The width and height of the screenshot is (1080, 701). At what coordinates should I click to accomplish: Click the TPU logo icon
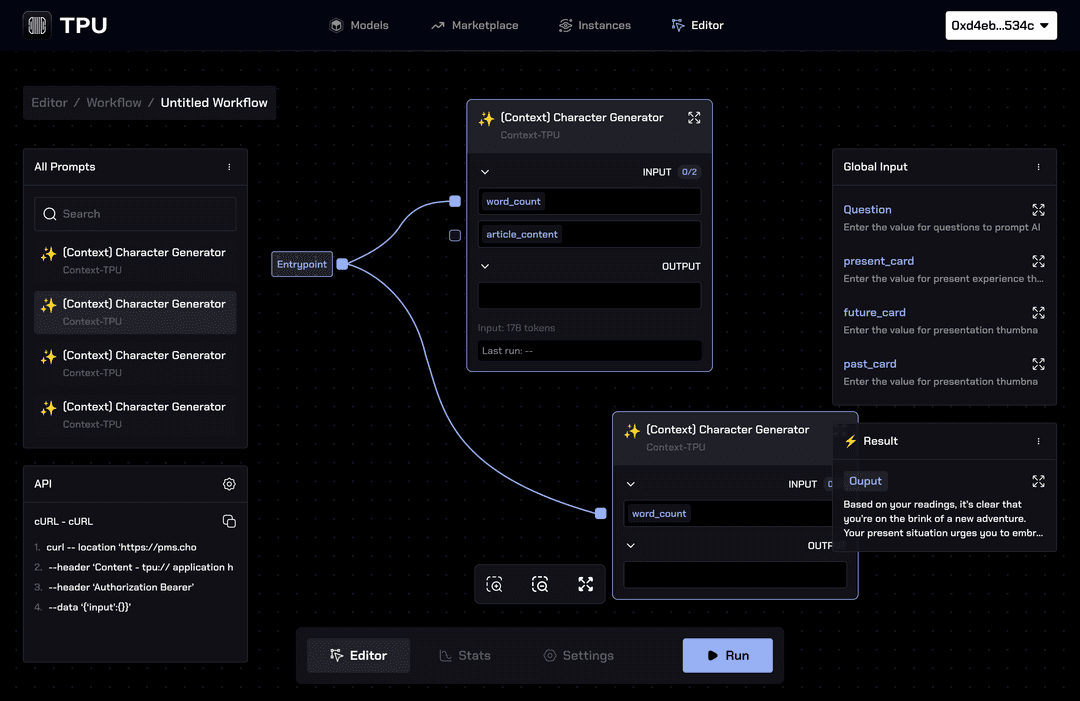37,25
